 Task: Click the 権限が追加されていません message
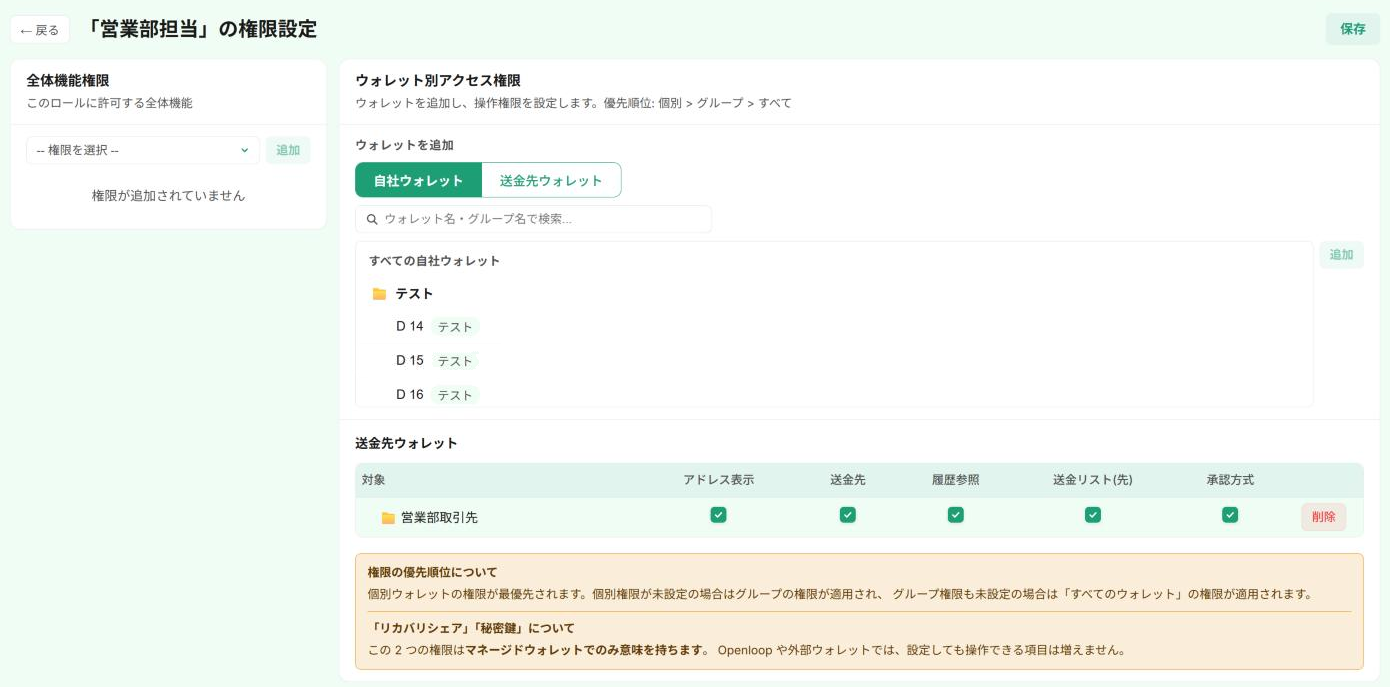pos(168,196)
